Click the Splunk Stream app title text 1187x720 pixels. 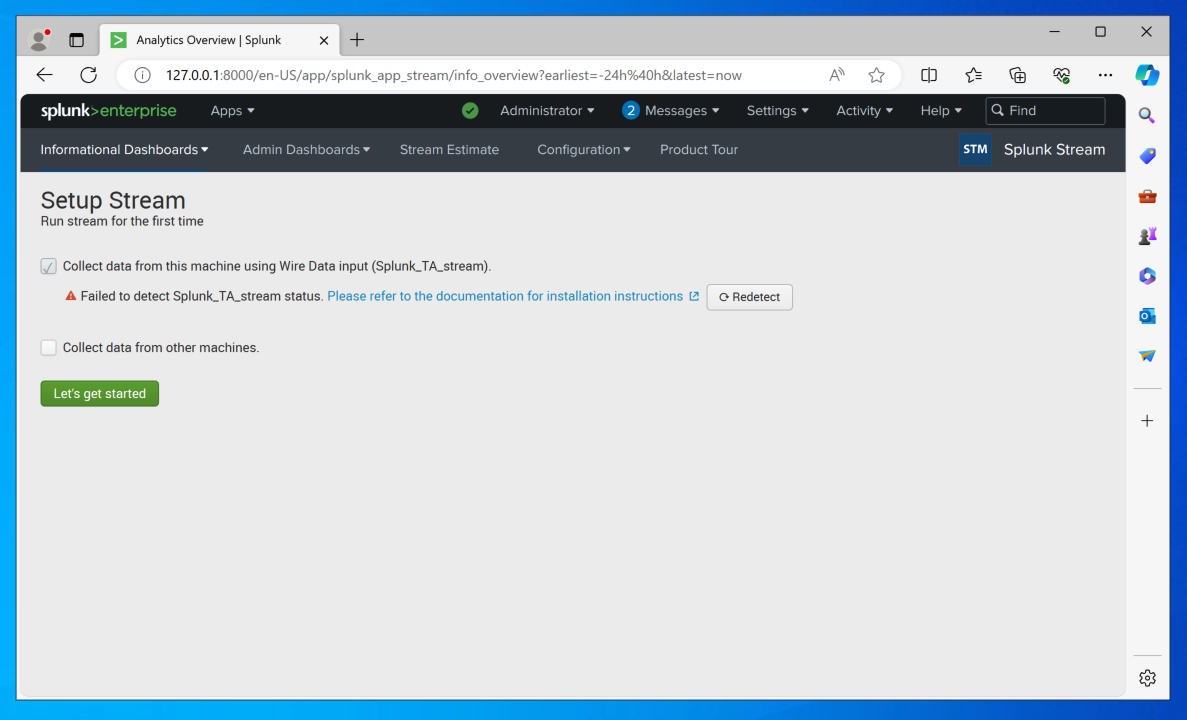tap(1055, 149)
